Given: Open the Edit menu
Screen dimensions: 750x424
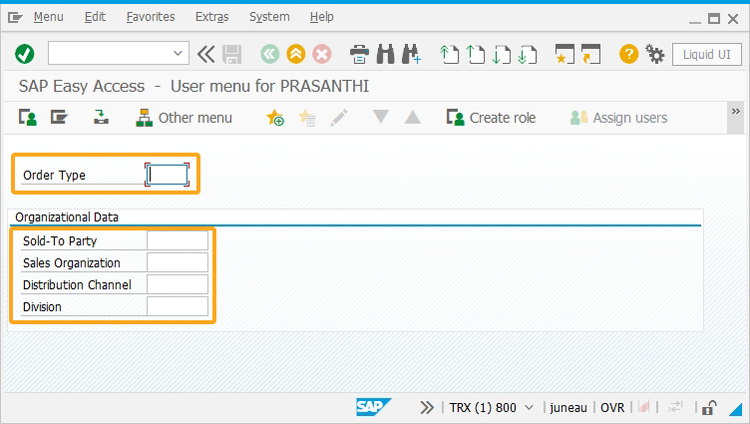Looking at the screenshot, I should 95,17.
